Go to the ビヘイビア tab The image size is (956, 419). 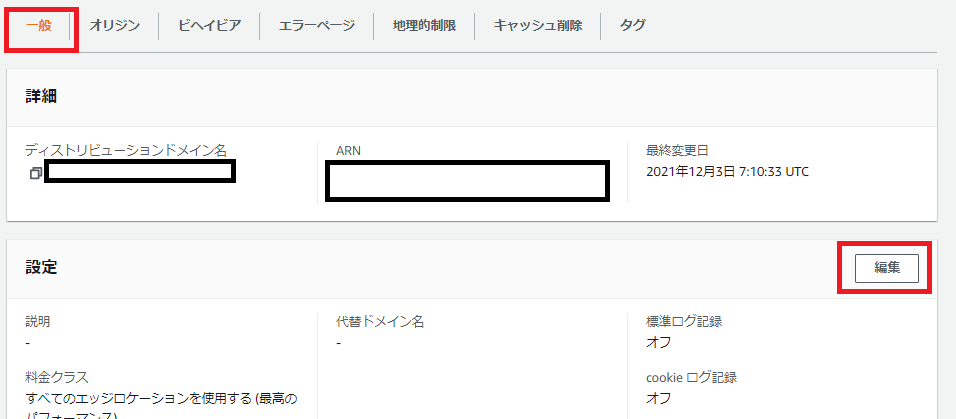[209, 25]
